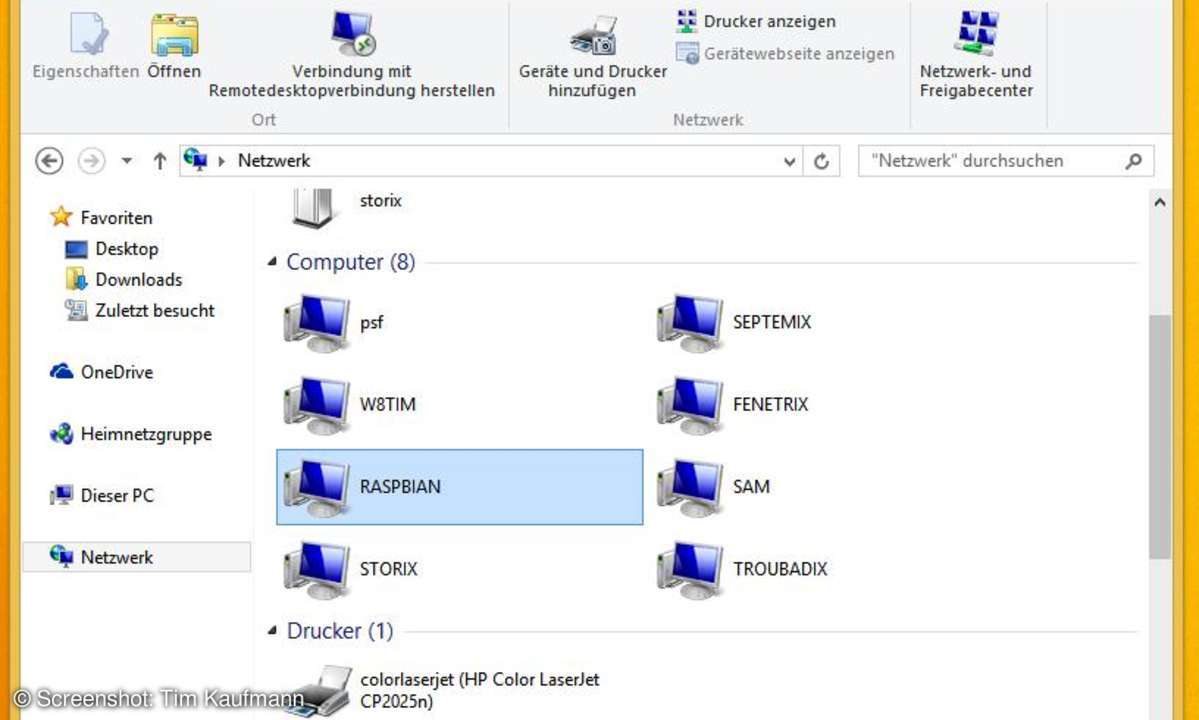Open Netzwerk- und Freigabecenter
This screenshot has width=1199, height=720.
pos(976,55)
